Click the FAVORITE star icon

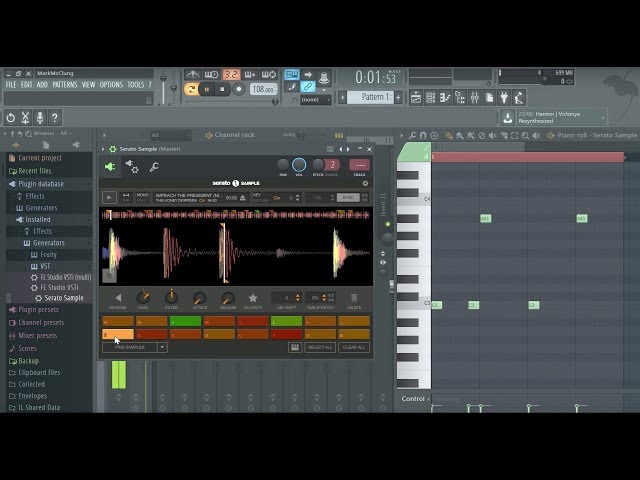pos(253,298)
